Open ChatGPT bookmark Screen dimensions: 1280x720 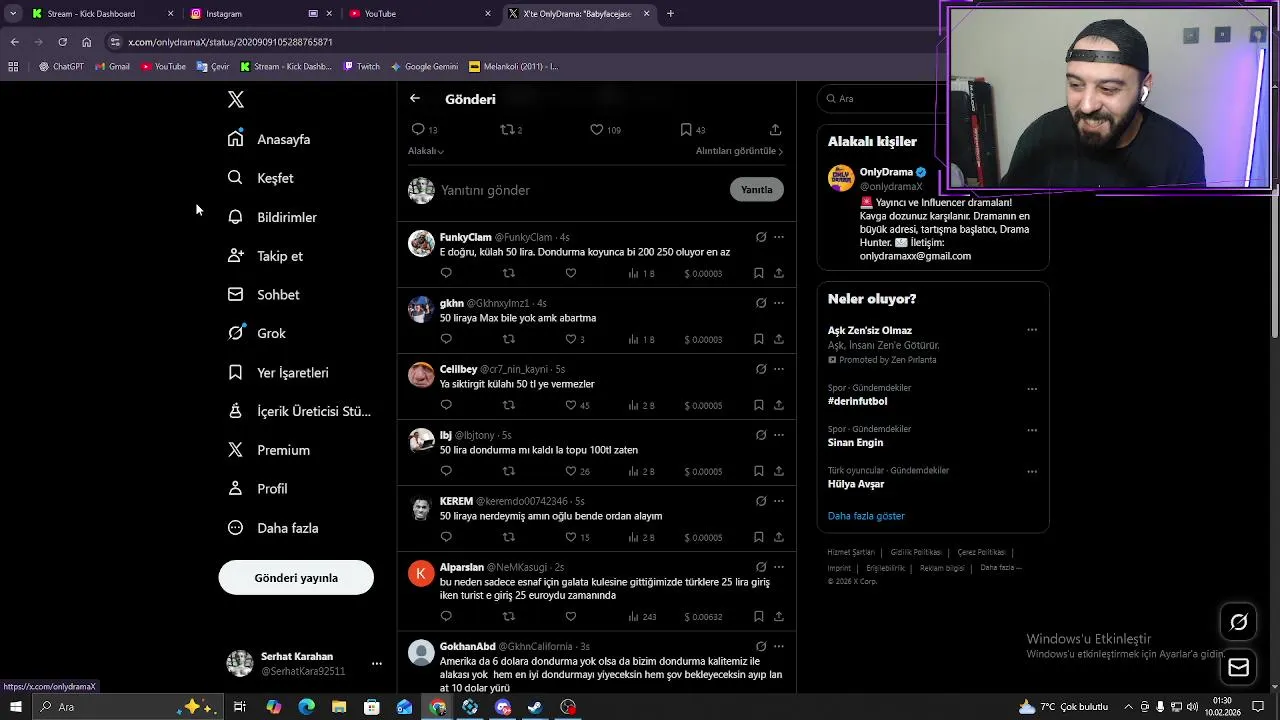point(61,67)
